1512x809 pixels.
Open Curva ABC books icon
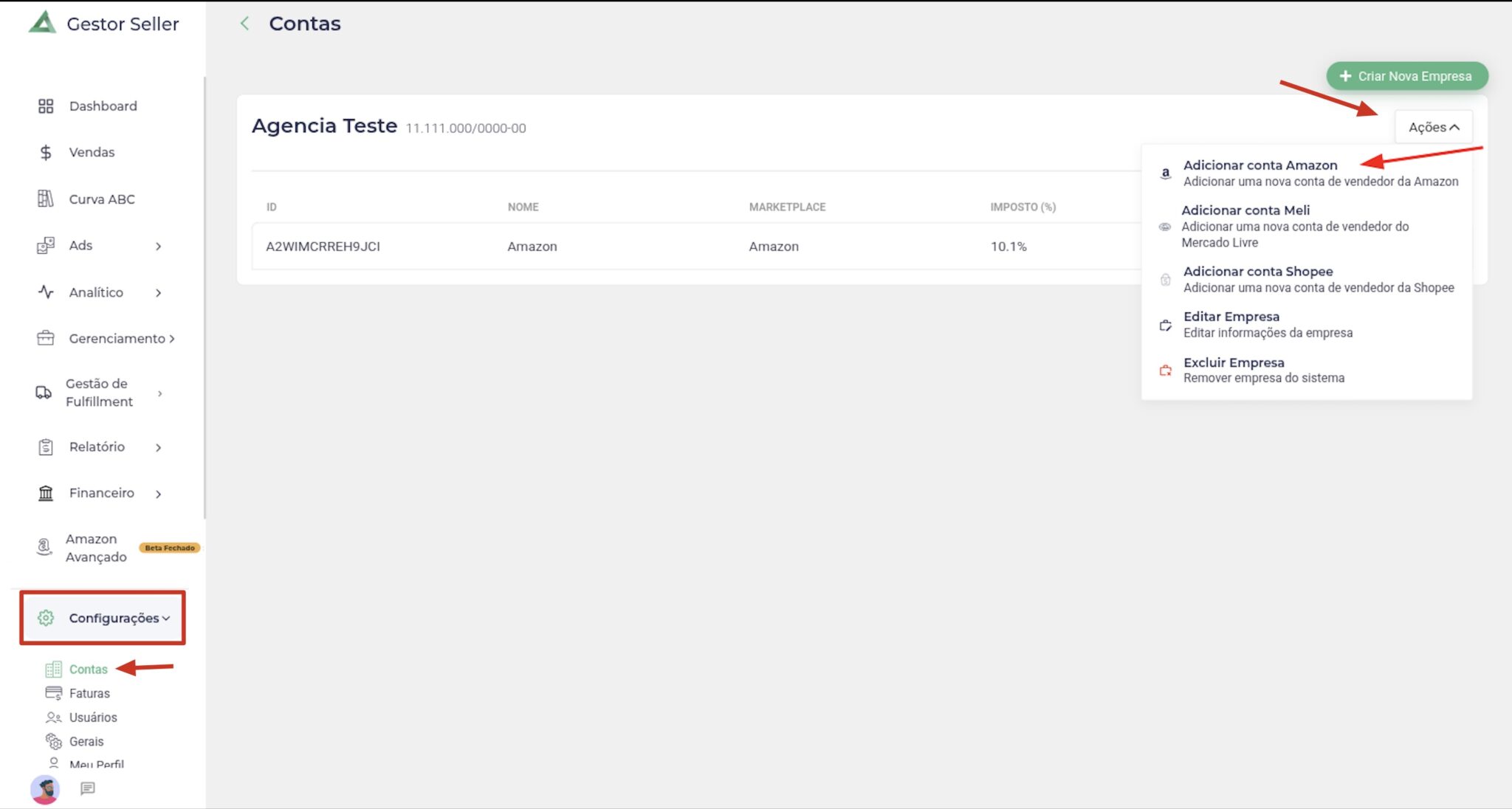tap(46, 199)
